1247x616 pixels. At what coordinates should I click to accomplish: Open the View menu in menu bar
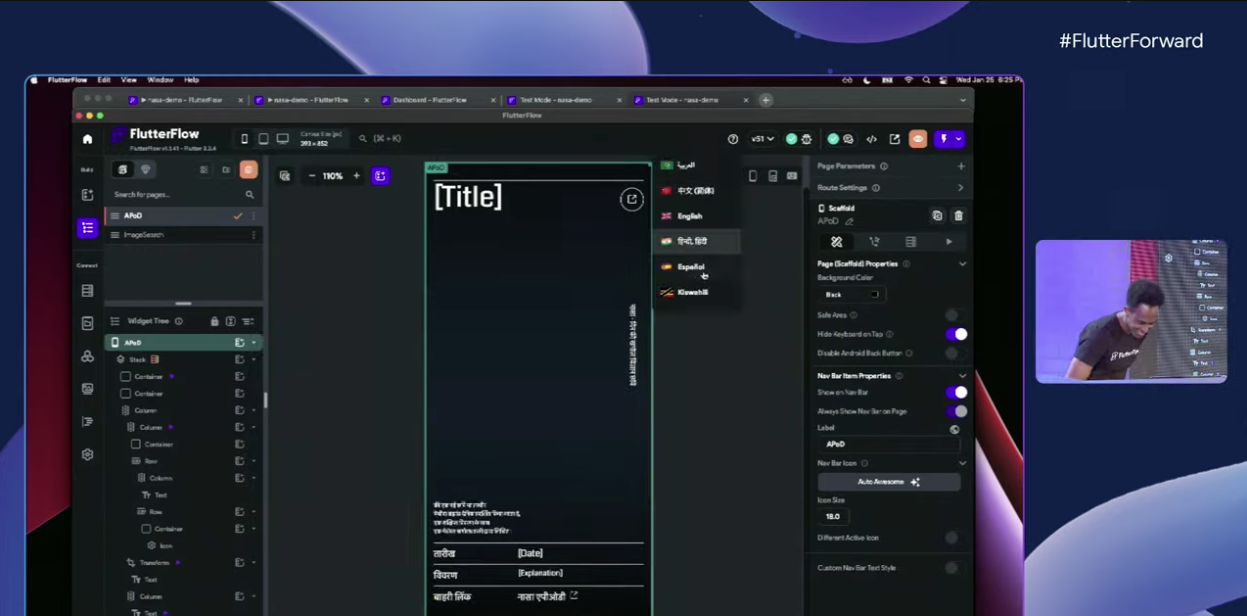point(129,80)
